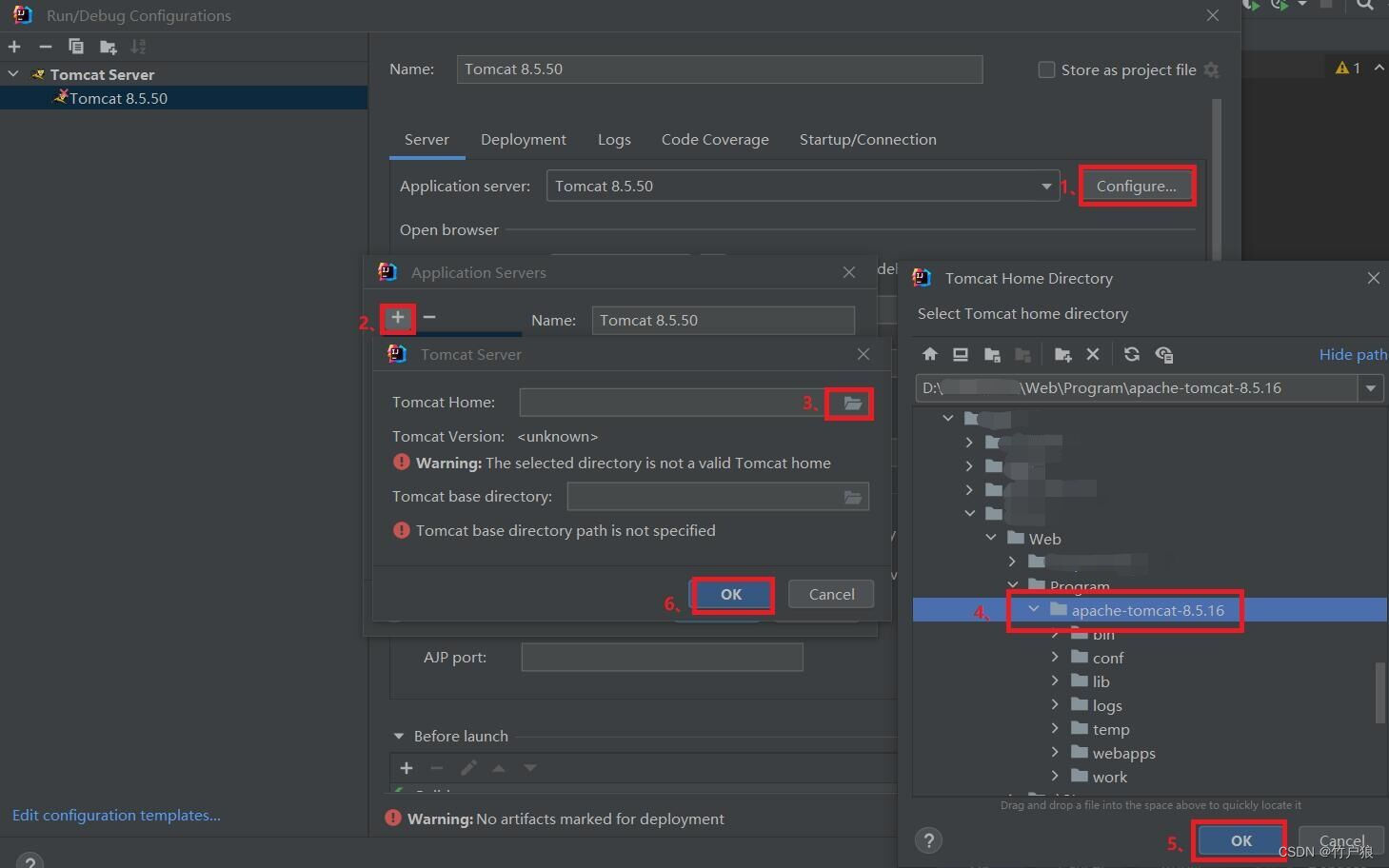Select the temp folder
Screen dimensions: 1389x868
1110,729
